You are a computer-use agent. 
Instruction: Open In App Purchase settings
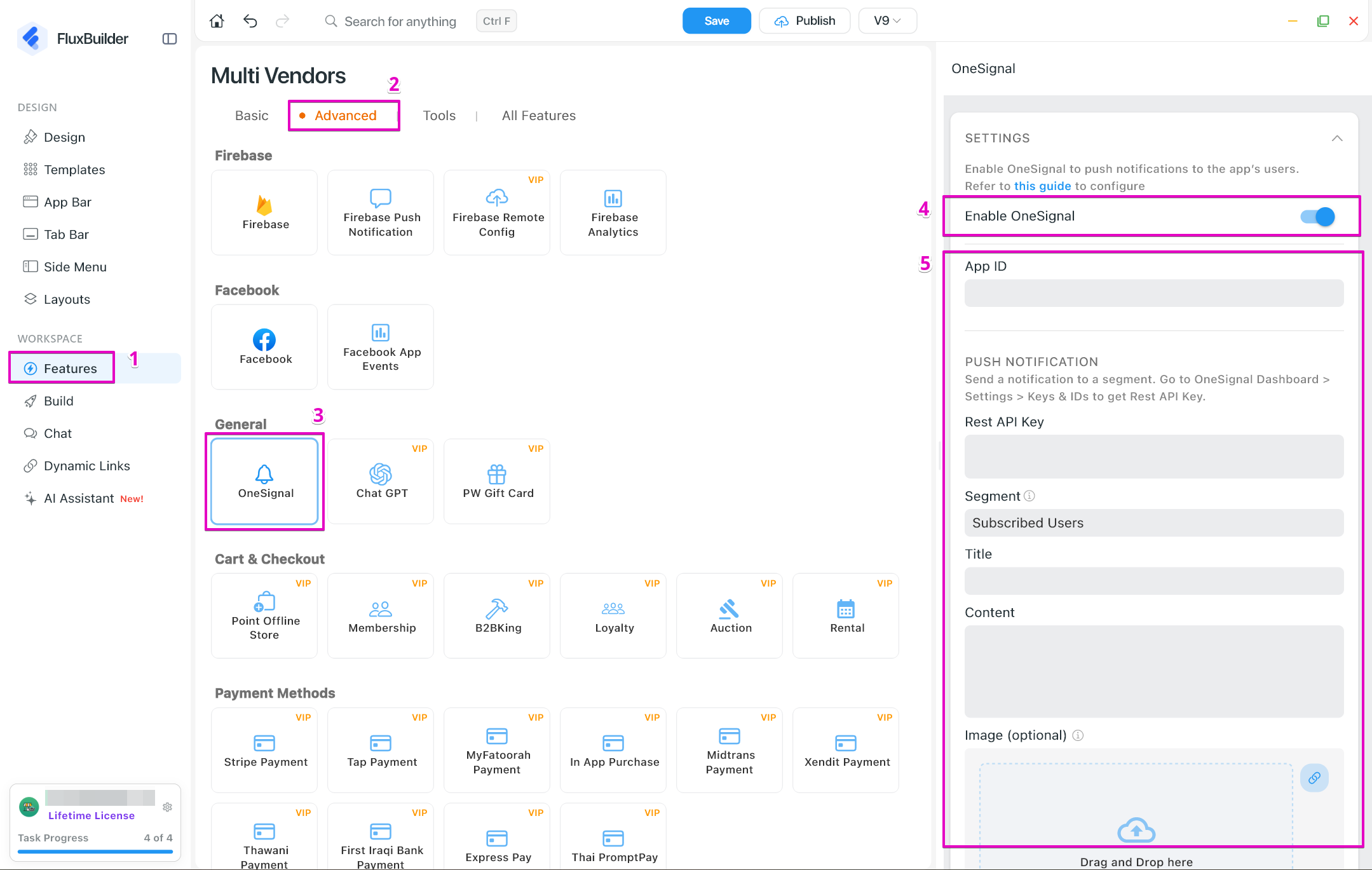(x=613, y=750)
